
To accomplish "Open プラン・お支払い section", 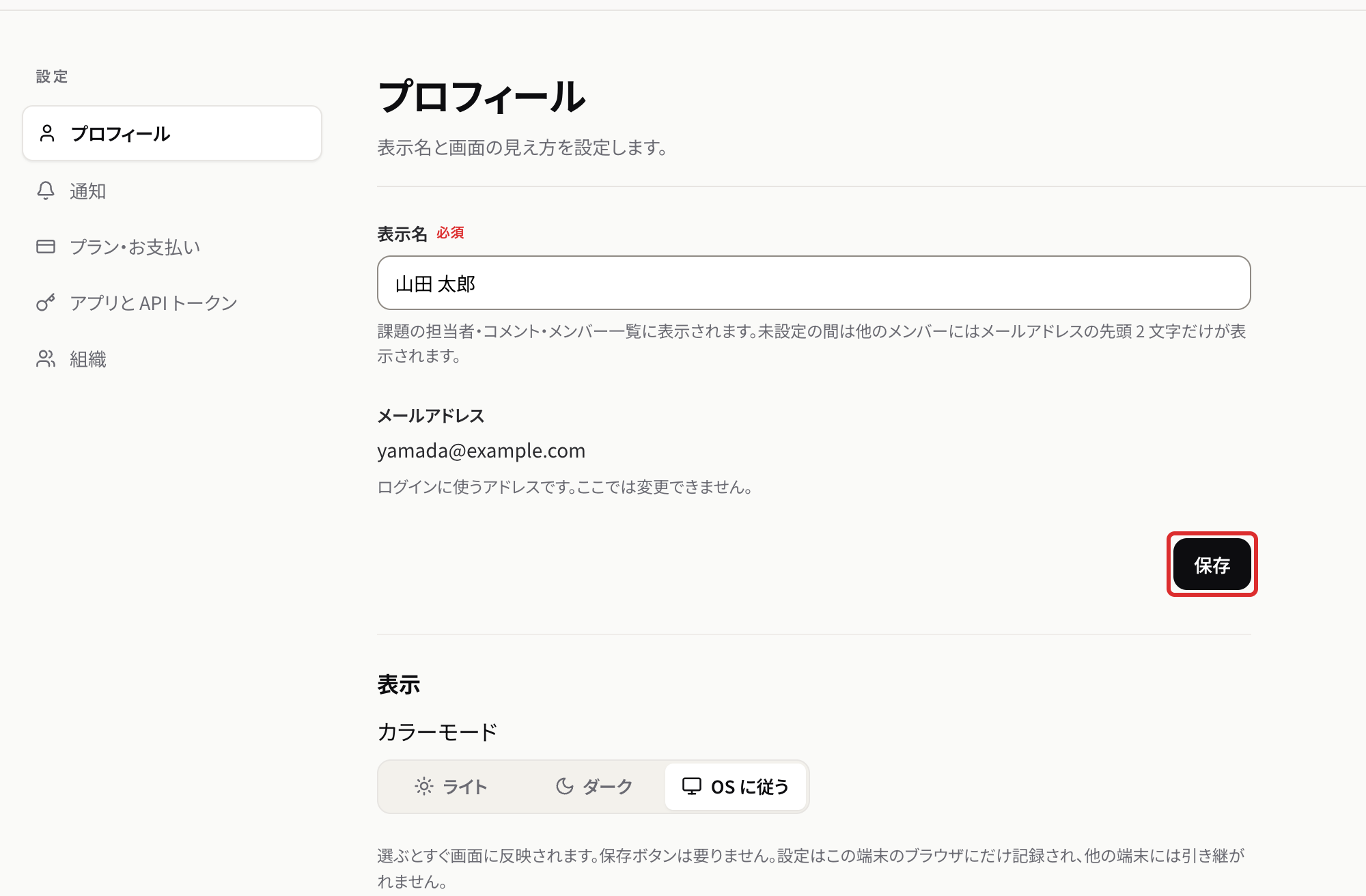I will [x=172, y=247].
